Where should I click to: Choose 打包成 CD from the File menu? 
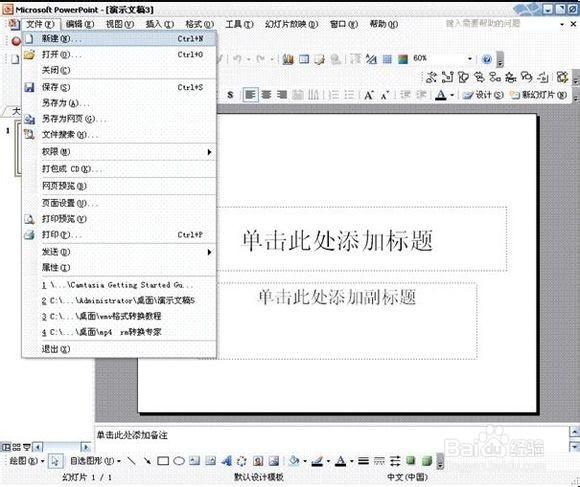coord(119,169)
